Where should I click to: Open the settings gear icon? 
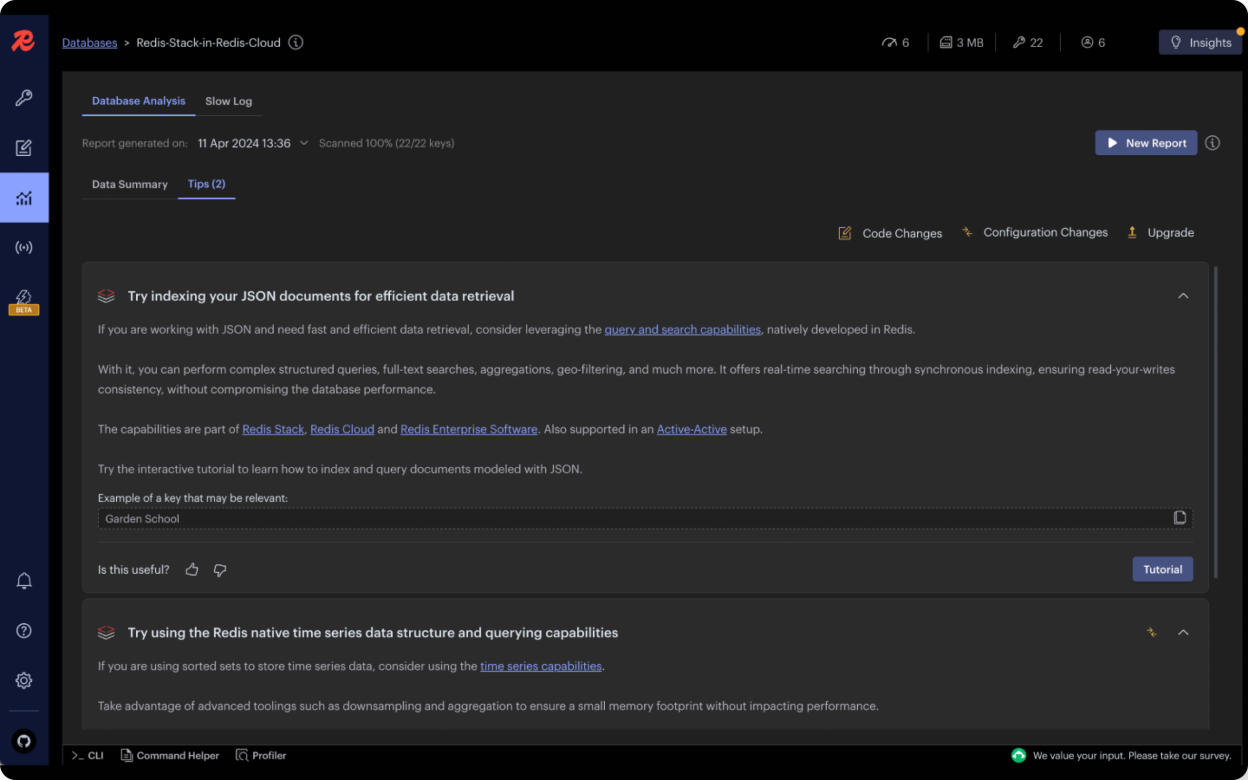(24, 680)
